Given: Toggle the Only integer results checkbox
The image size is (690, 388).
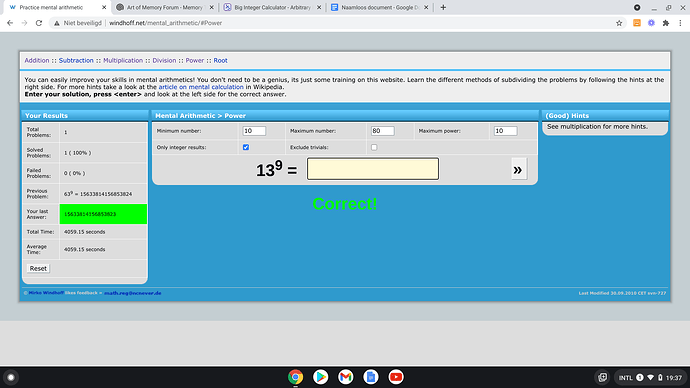Looking at the screenshot, I should coord(246,147).
